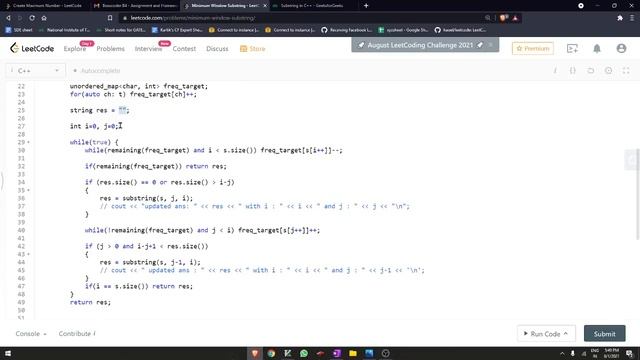
Task: Open the Windows notification center
Action: [629, 353]
